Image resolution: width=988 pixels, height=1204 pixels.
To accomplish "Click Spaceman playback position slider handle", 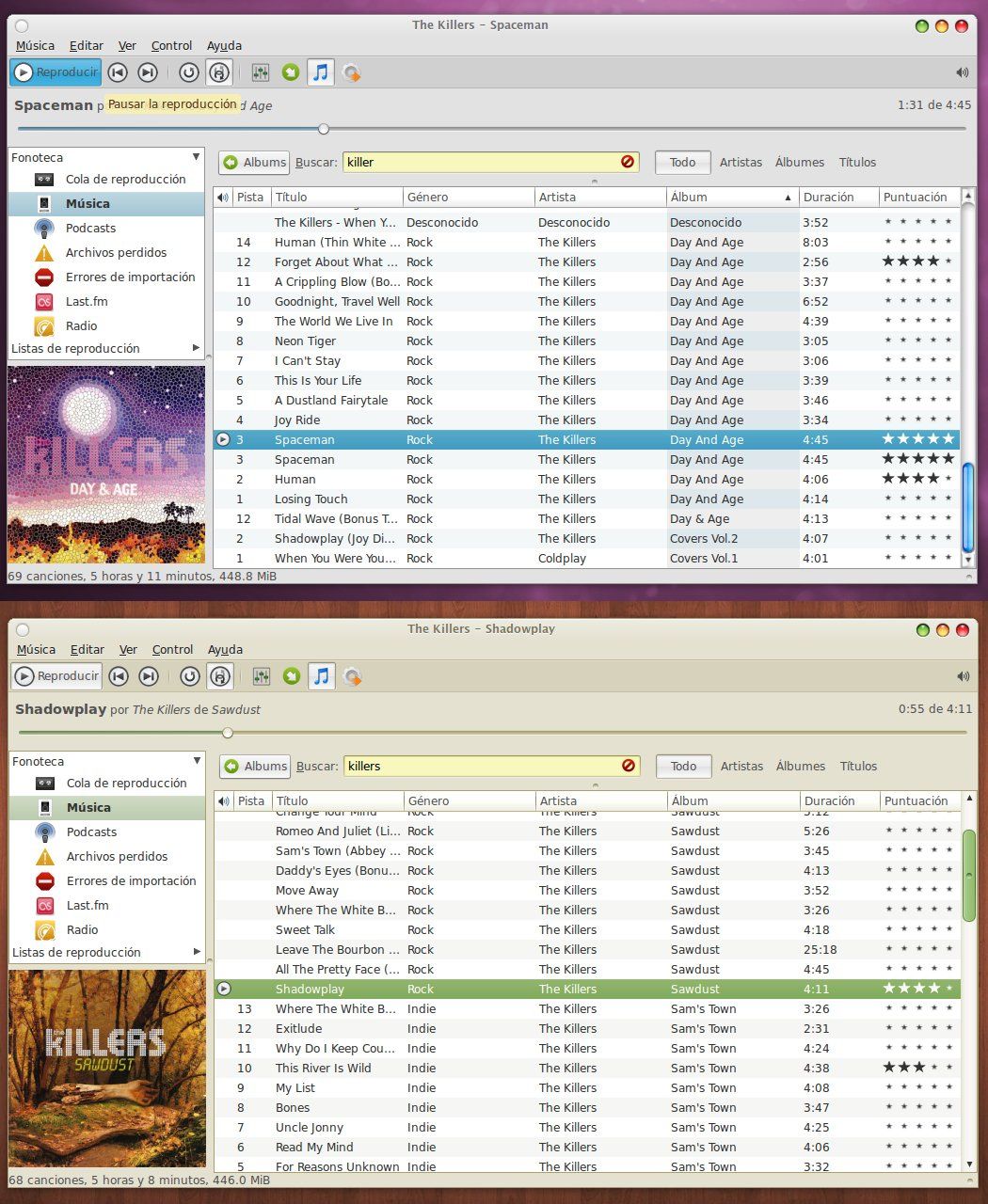I will 324,129.
